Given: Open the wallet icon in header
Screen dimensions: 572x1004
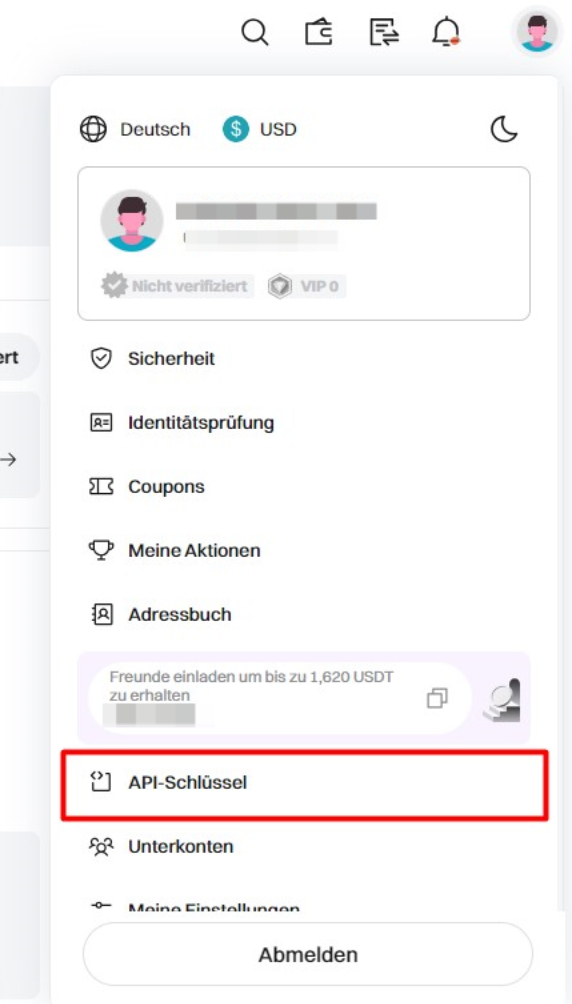Looking at the screenshot, I should pyautogui.click(x=319, y=31).
